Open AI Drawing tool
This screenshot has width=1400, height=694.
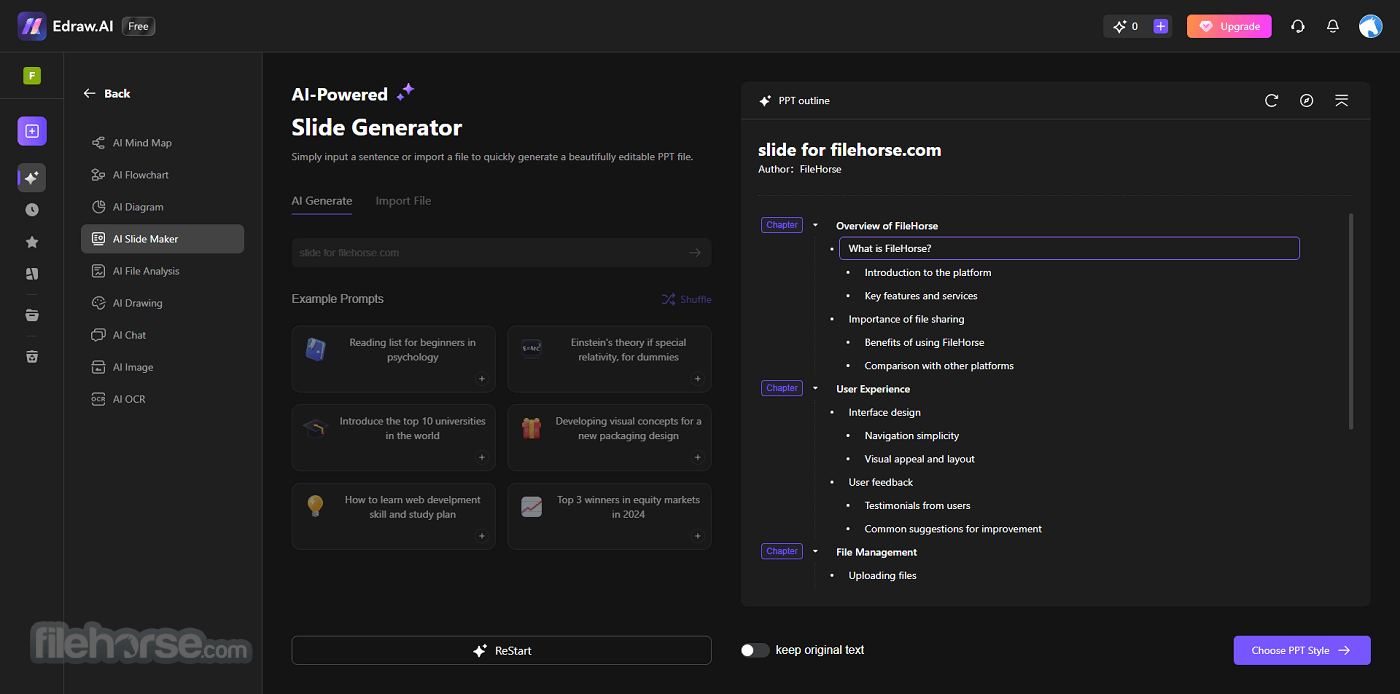[x=162, y=303]
